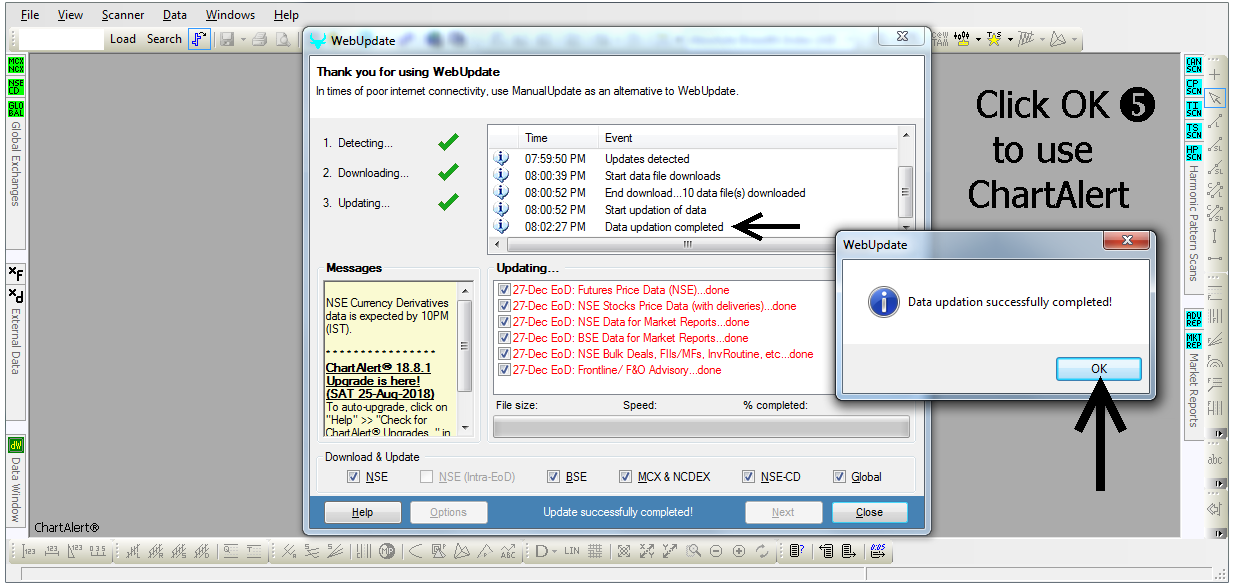Click the NSE CD exchange icon
Viewport: 1235px width, 585px height.
(x=16, y=86)
